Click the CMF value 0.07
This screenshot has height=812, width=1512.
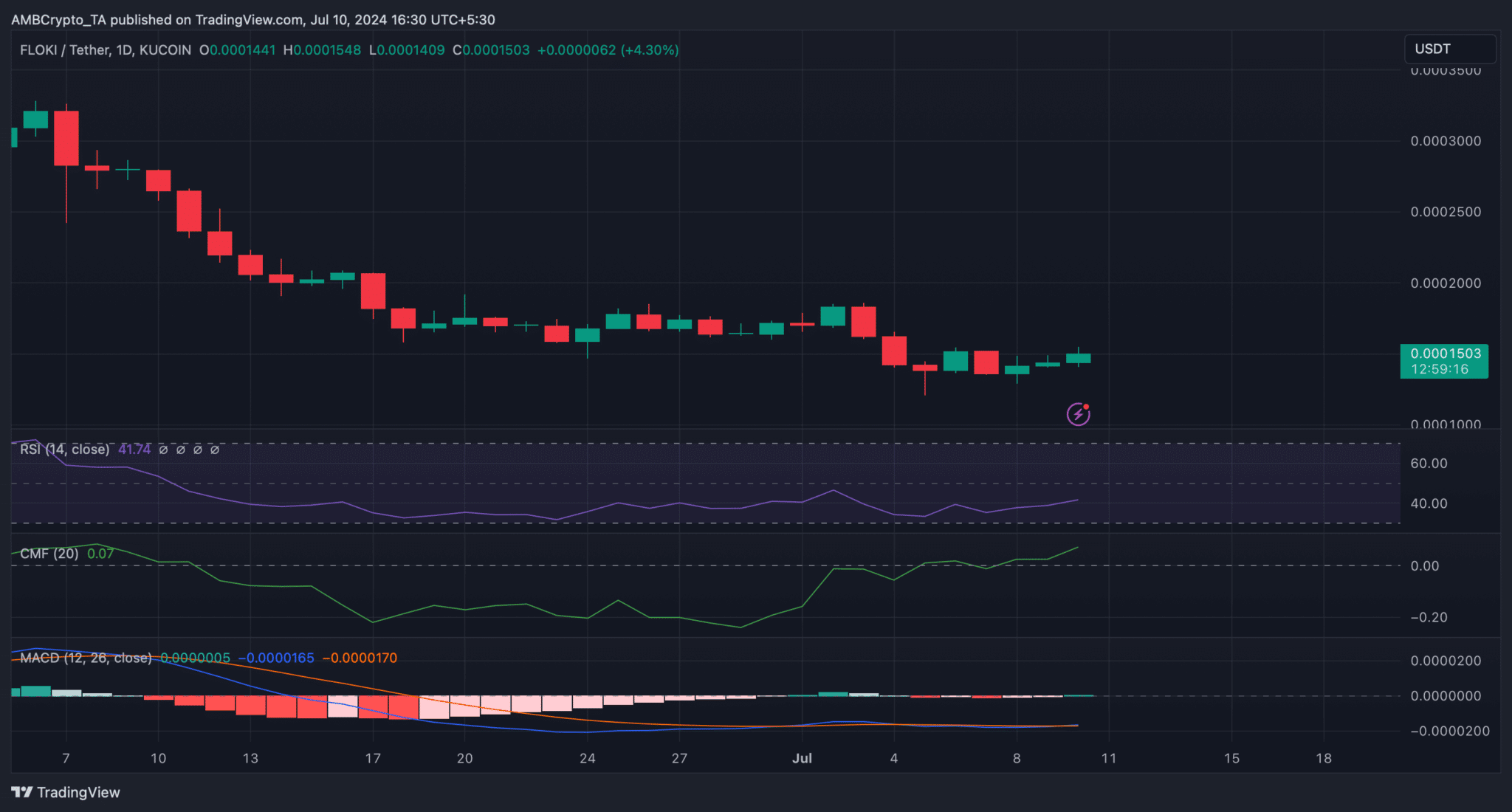[x=101, y=554]
